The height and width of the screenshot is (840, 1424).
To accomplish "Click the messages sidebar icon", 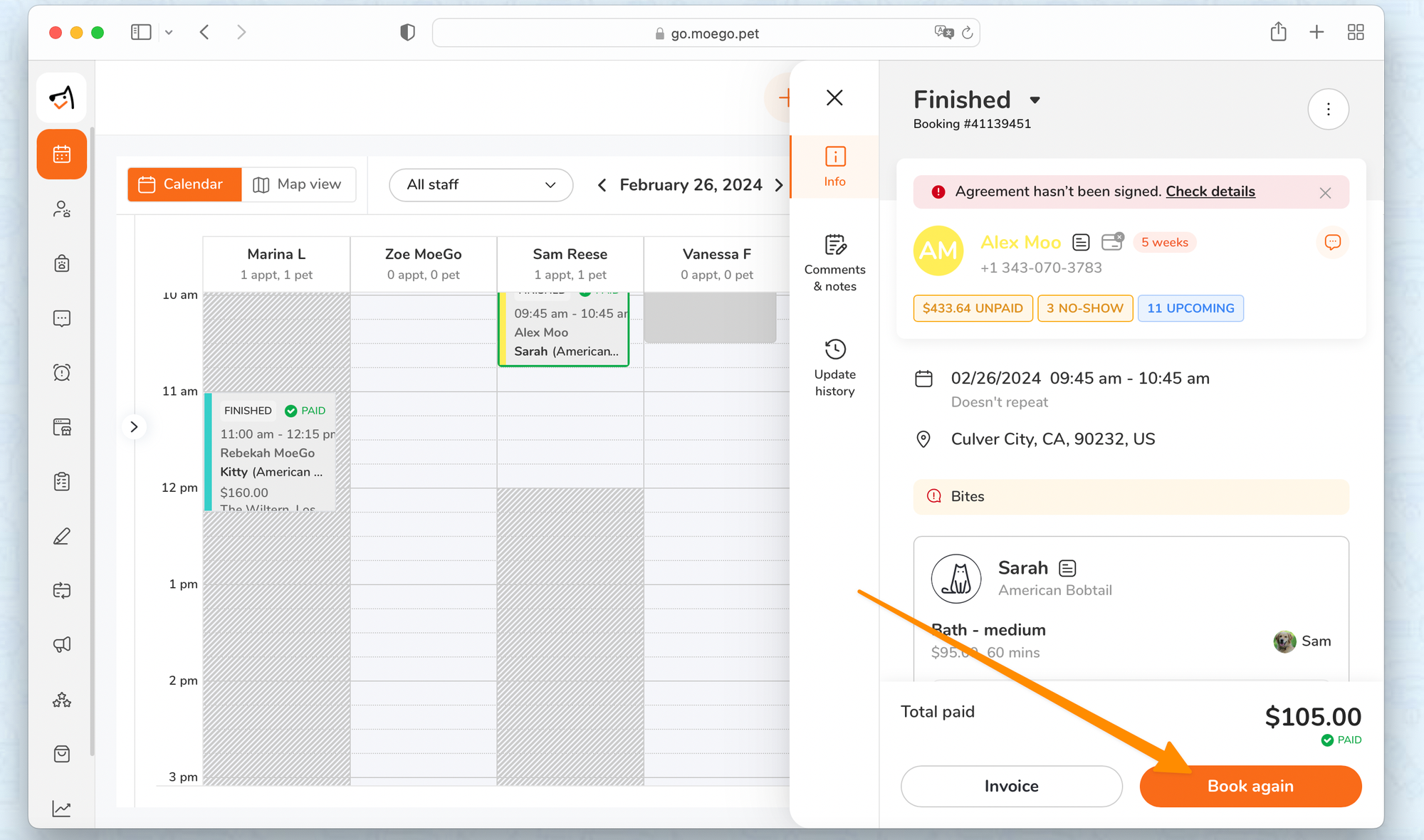I will 62,318.
